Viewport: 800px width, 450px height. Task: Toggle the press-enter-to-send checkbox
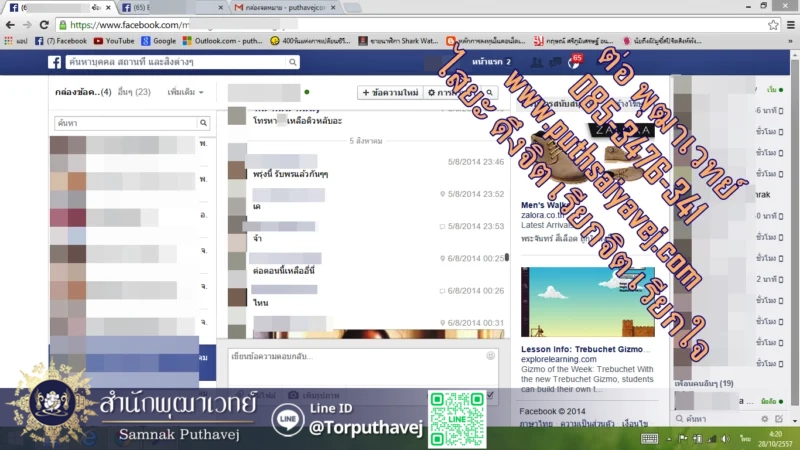(490, 395)
